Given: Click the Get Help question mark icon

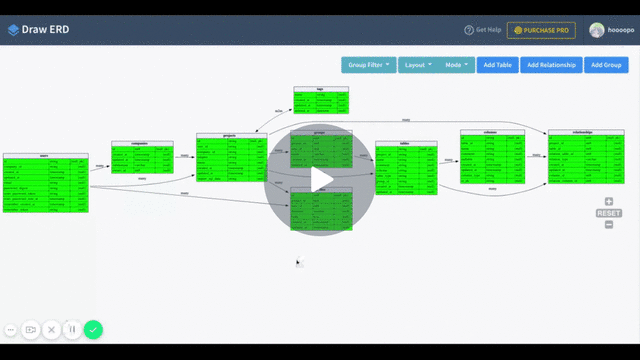Looking at the screenshot, I should [x=469, y=30].
